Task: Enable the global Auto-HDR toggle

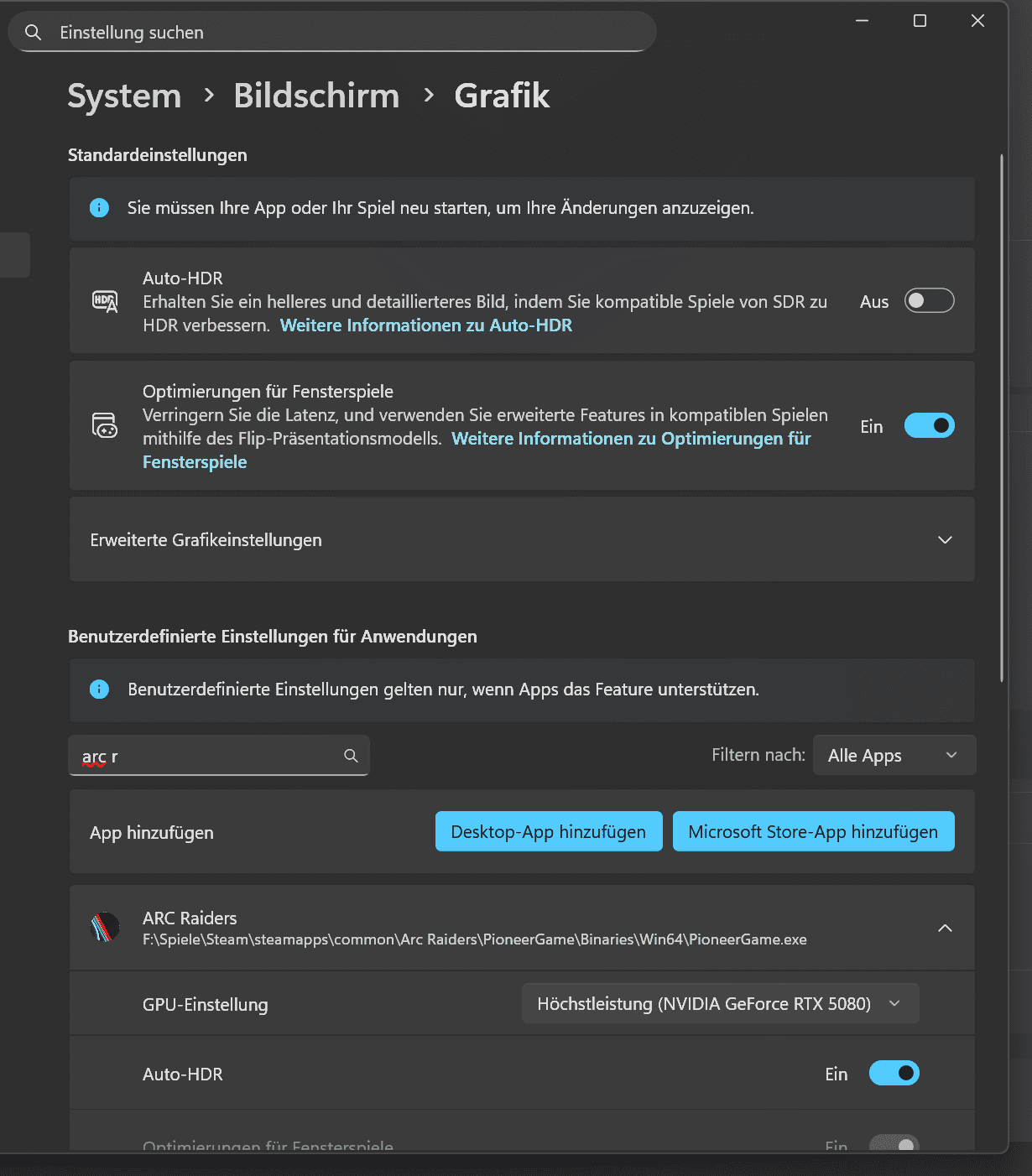Action: pos(929,301)
